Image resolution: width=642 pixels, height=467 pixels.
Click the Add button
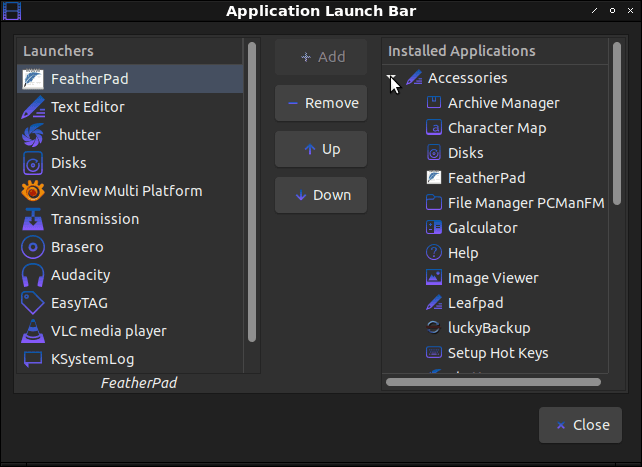click(321, 57)
